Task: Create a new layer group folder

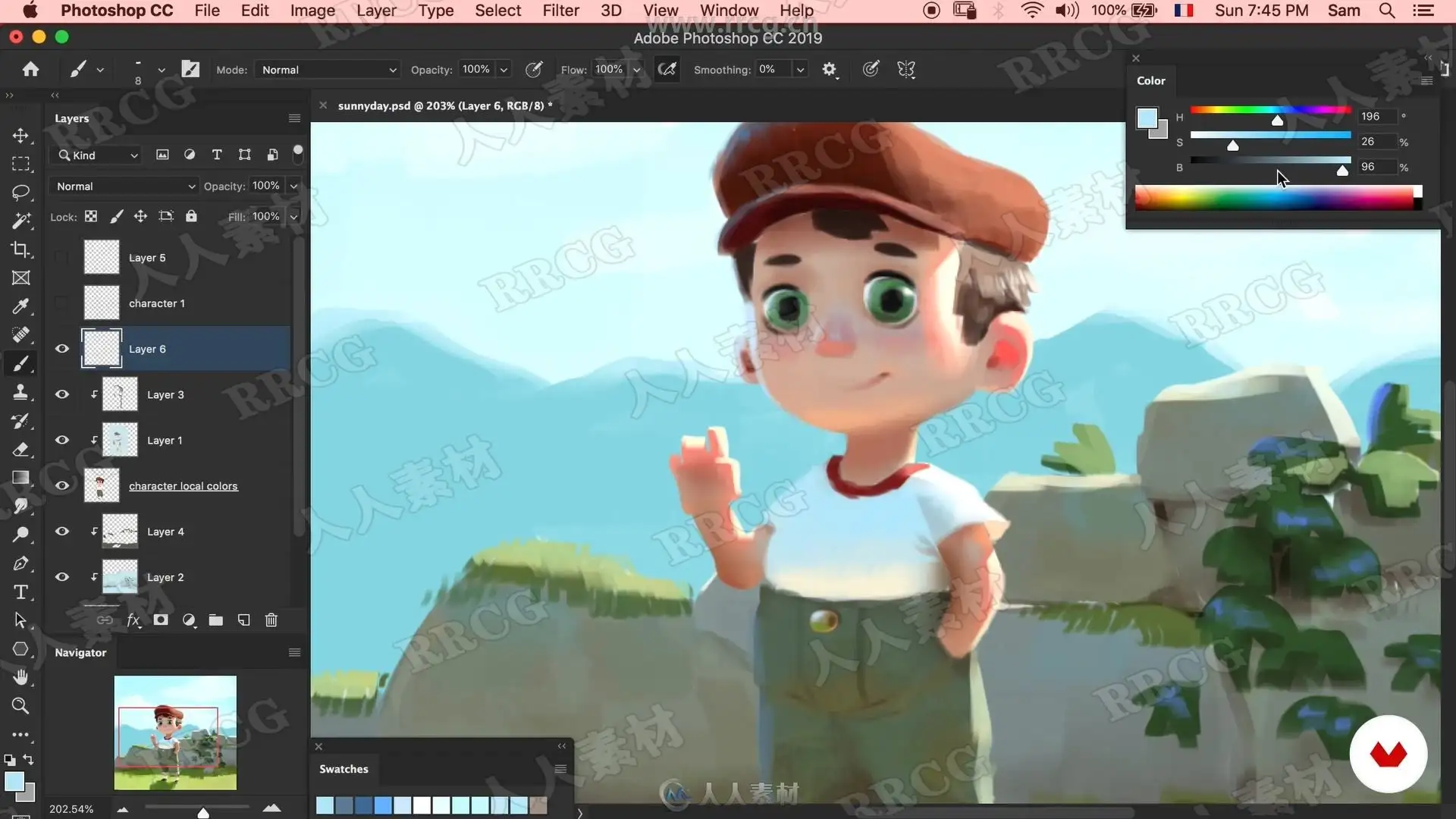Action: (x=216, y=620)
